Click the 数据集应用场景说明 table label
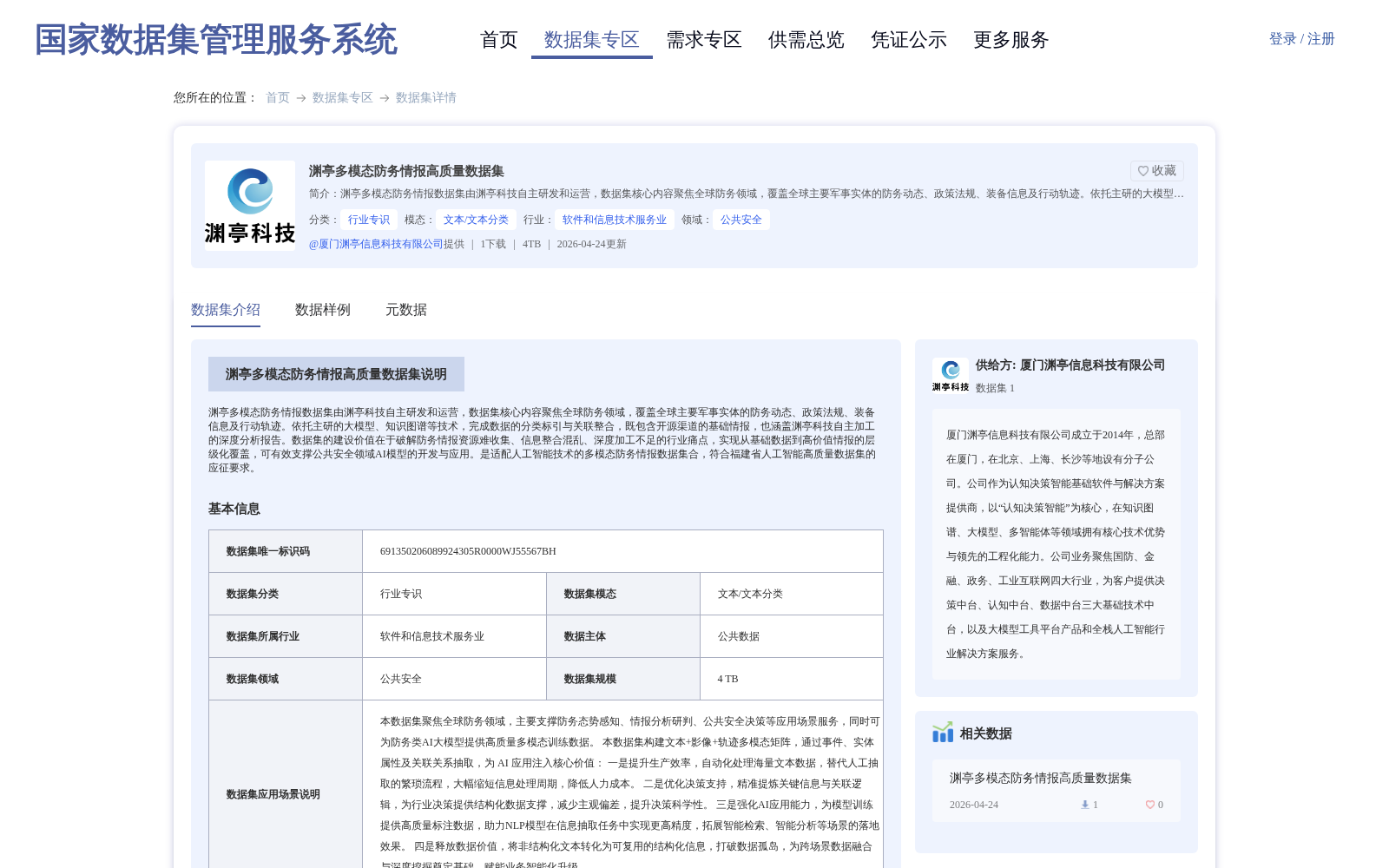 click(273, 794)
